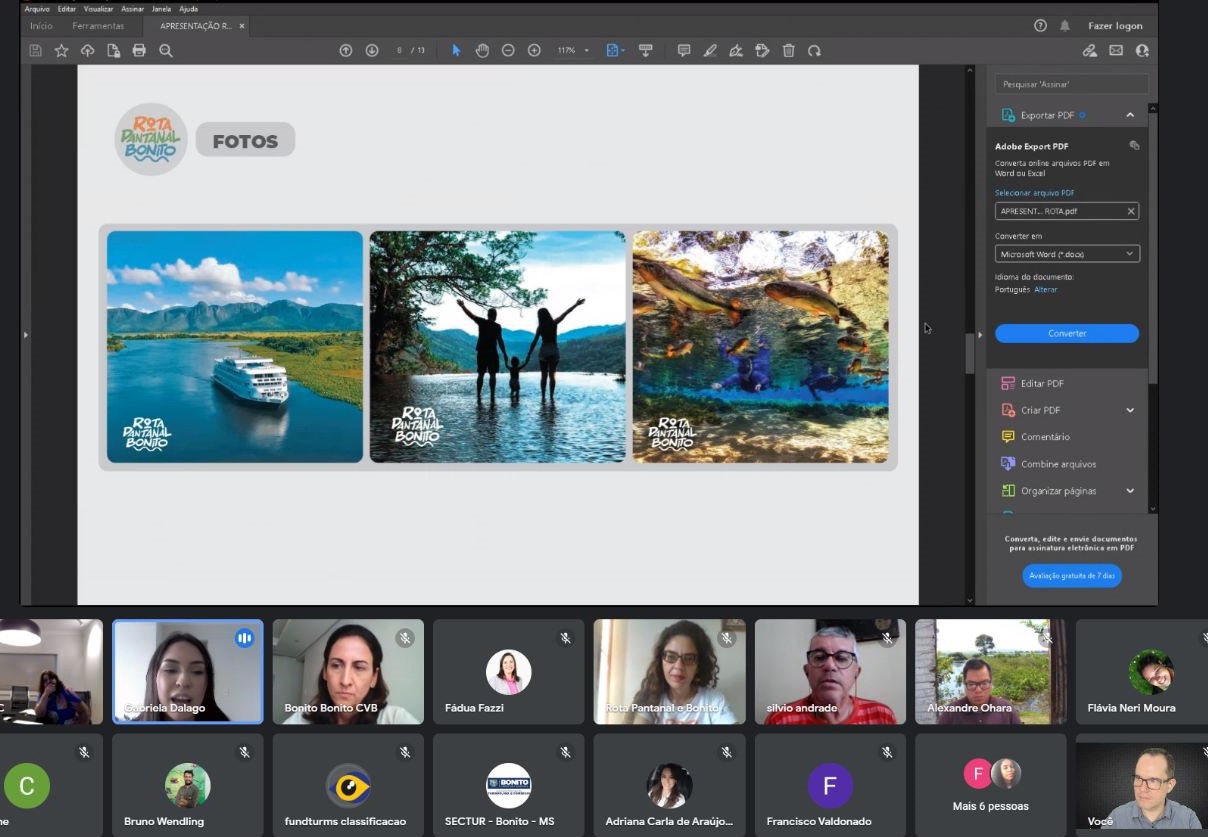
Task: Open the Help question mark
Action: point(1040,26)
